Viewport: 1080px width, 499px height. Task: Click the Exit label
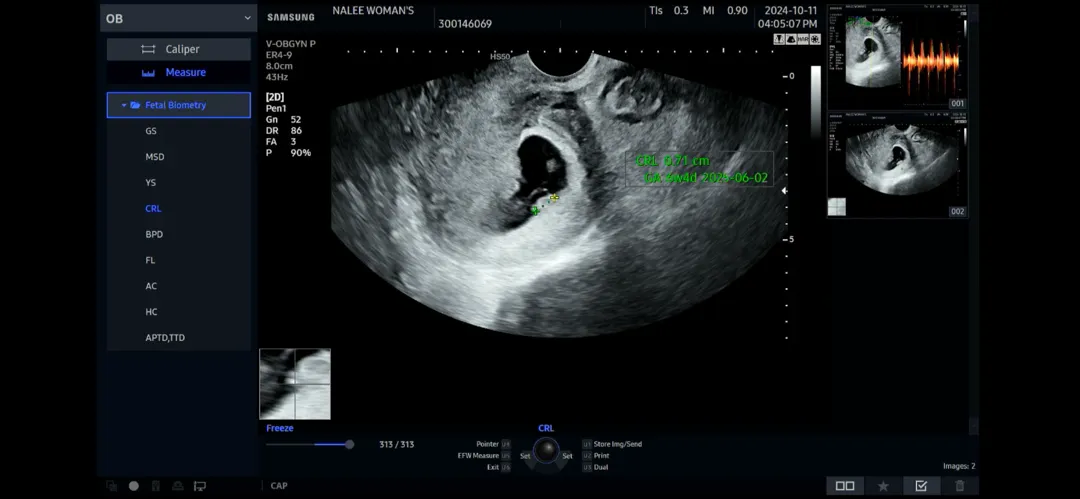493,467
